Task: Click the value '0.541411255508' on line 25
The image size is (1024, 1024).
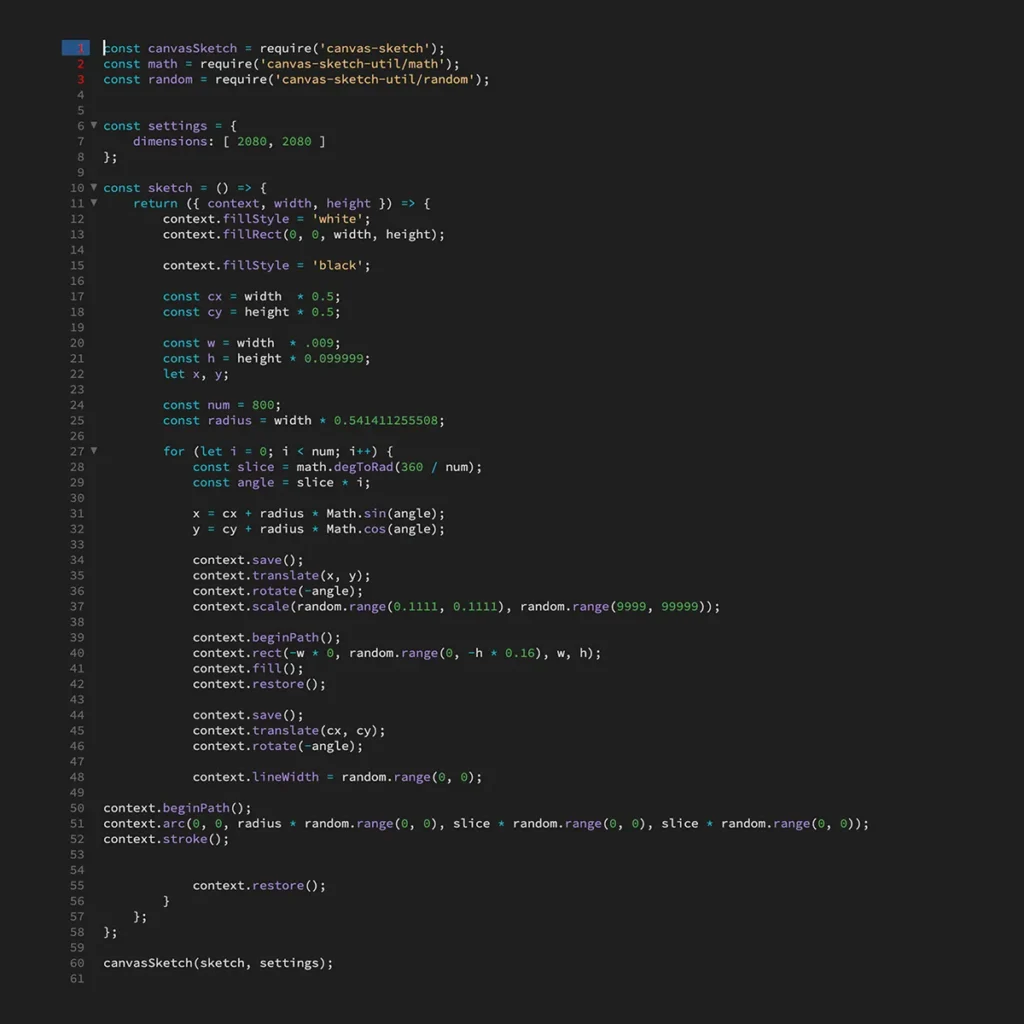Action: point(385,421)
